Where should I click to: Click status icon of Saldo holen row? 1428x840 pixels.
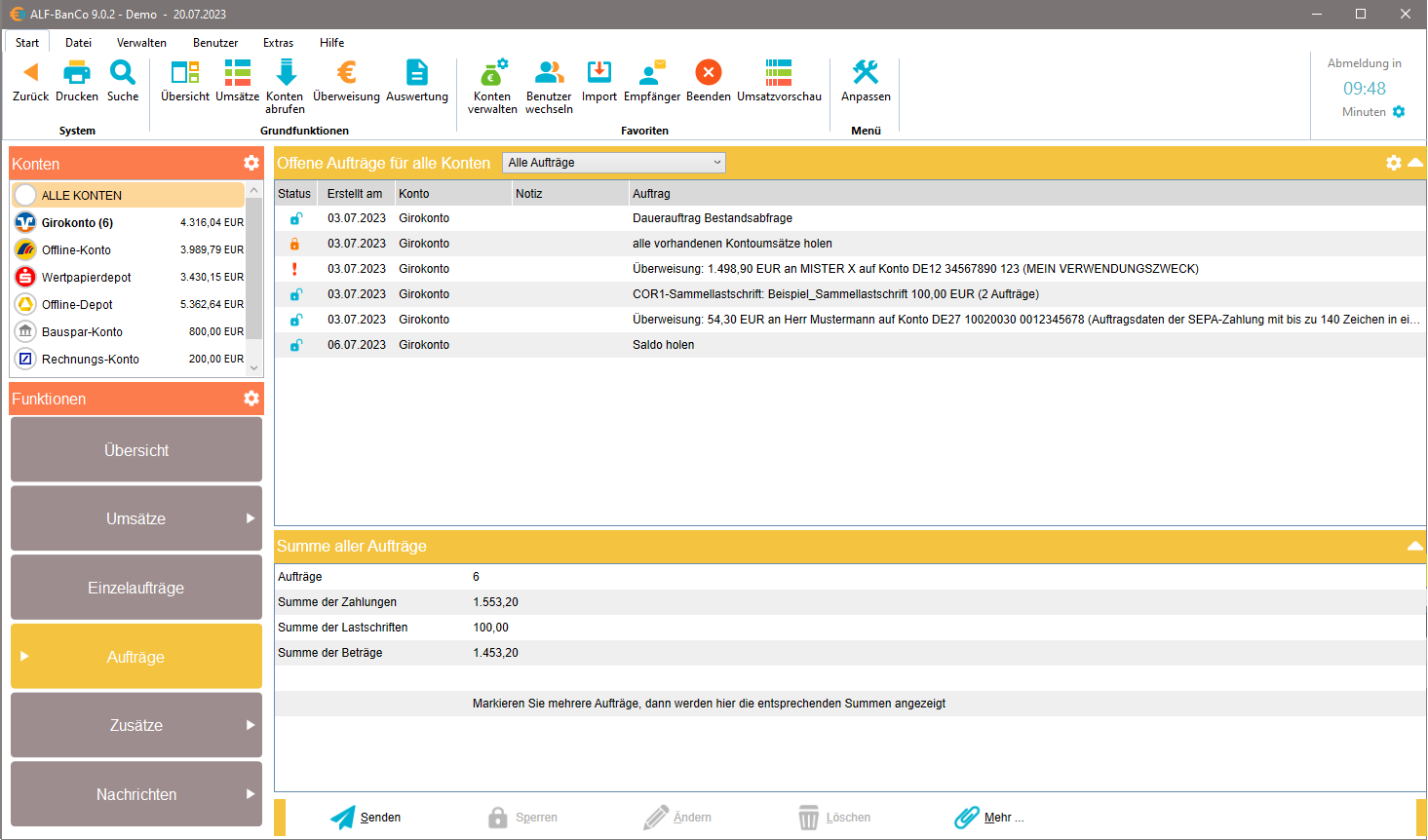295,345
